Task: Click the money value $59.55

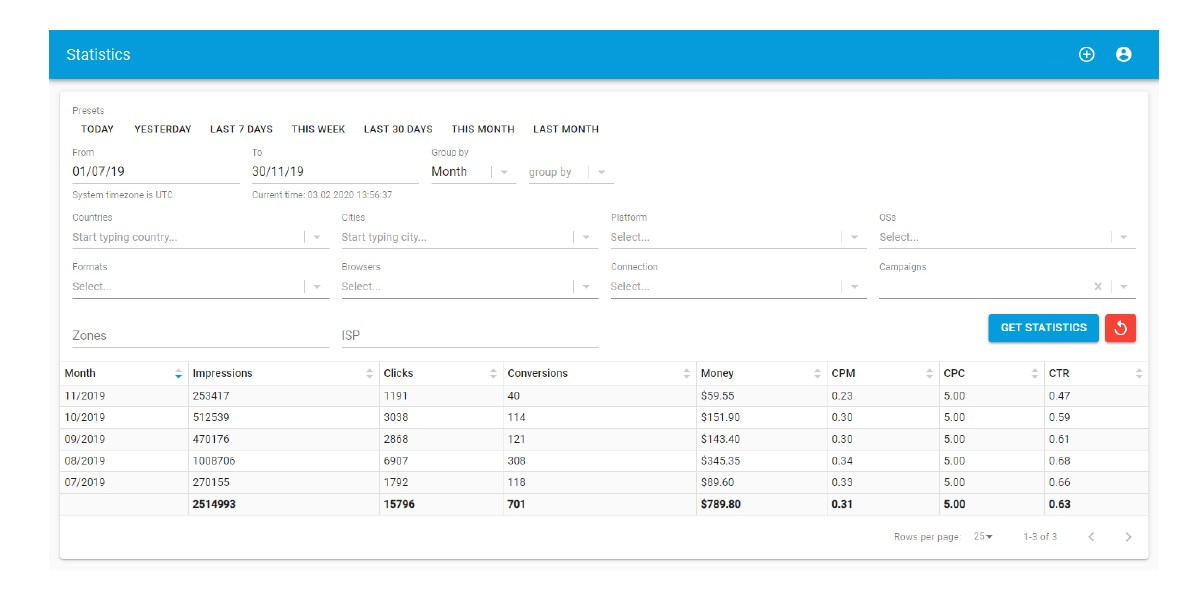Action: coord(717,396)
